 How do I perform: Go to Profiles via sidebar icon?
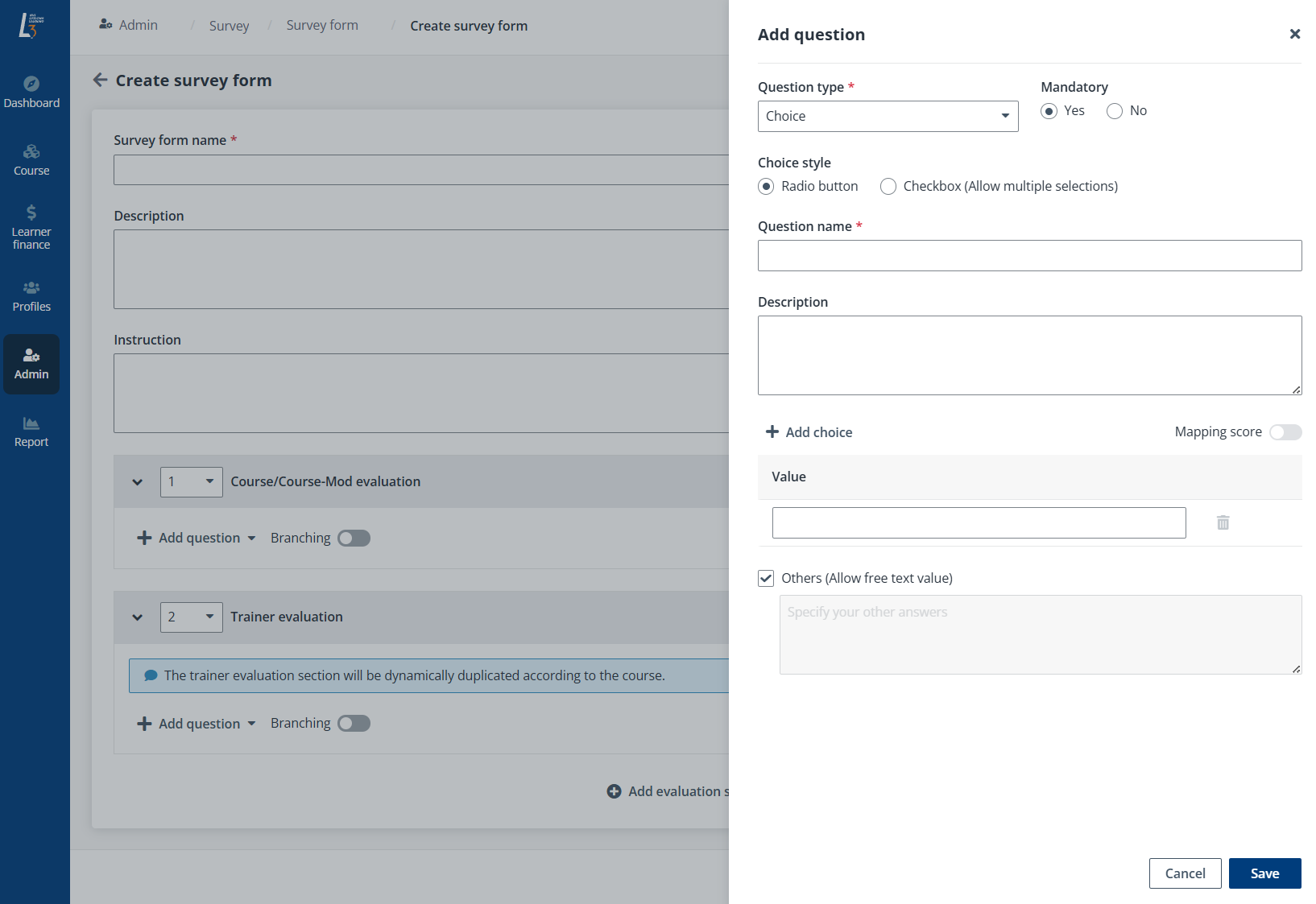coord(31,295)
